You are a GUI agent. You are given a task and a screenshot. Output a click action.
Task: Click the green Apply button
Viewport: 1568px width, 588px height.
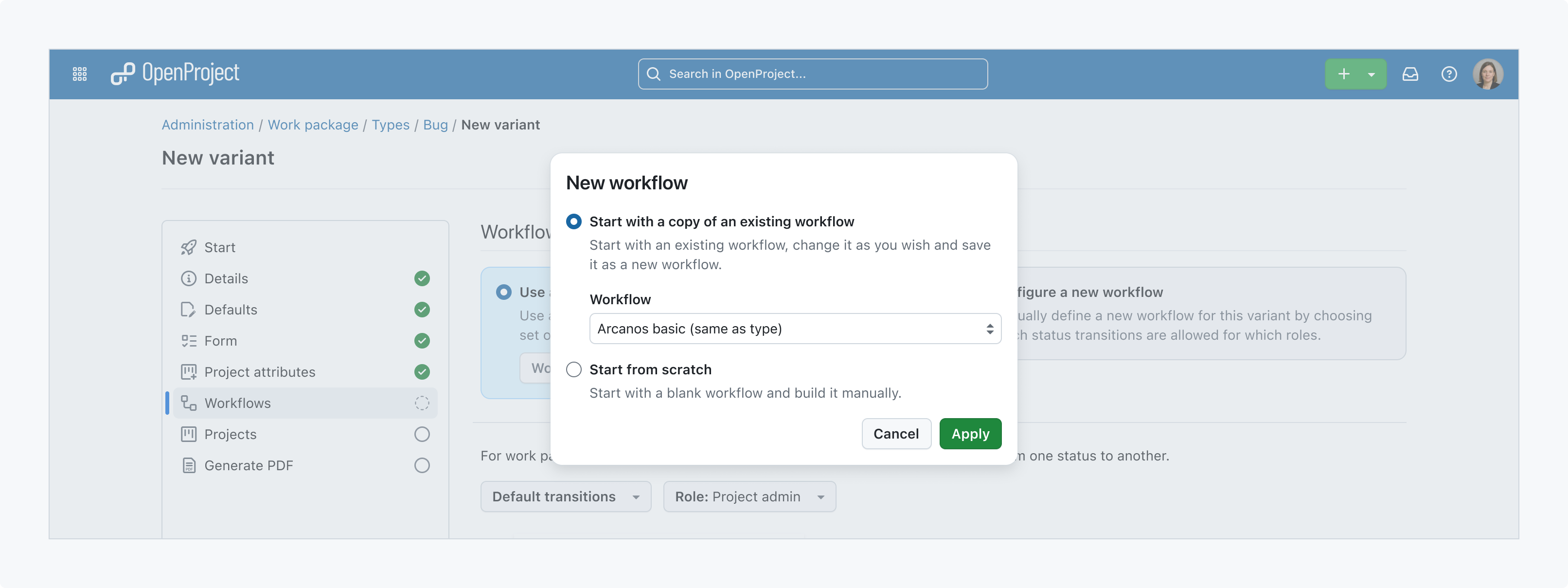click(x=970, y=434)
